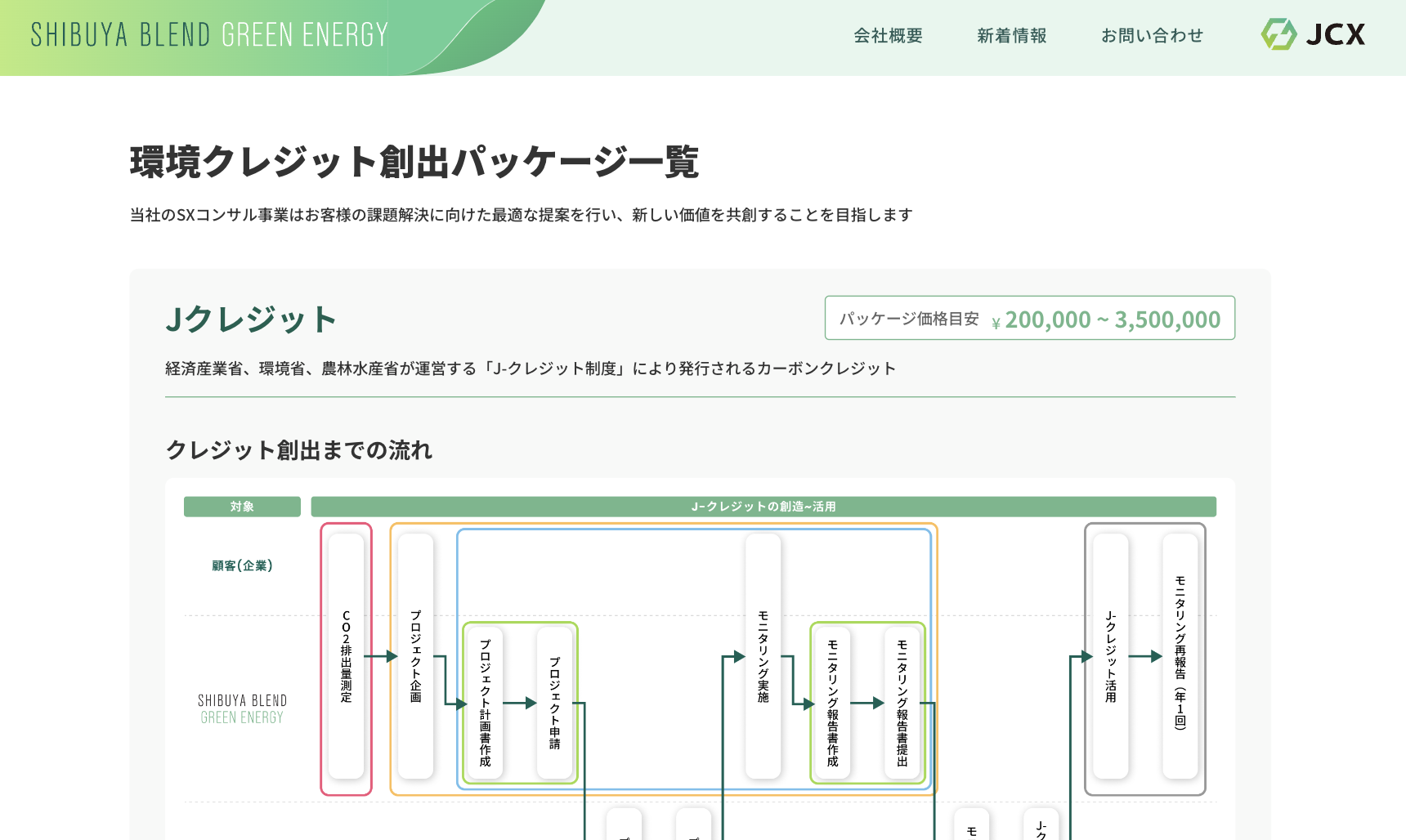This screenshot has width=1406, height=840.
Task: Click the CO2排出量測定 step box
Action: [346, 656]
